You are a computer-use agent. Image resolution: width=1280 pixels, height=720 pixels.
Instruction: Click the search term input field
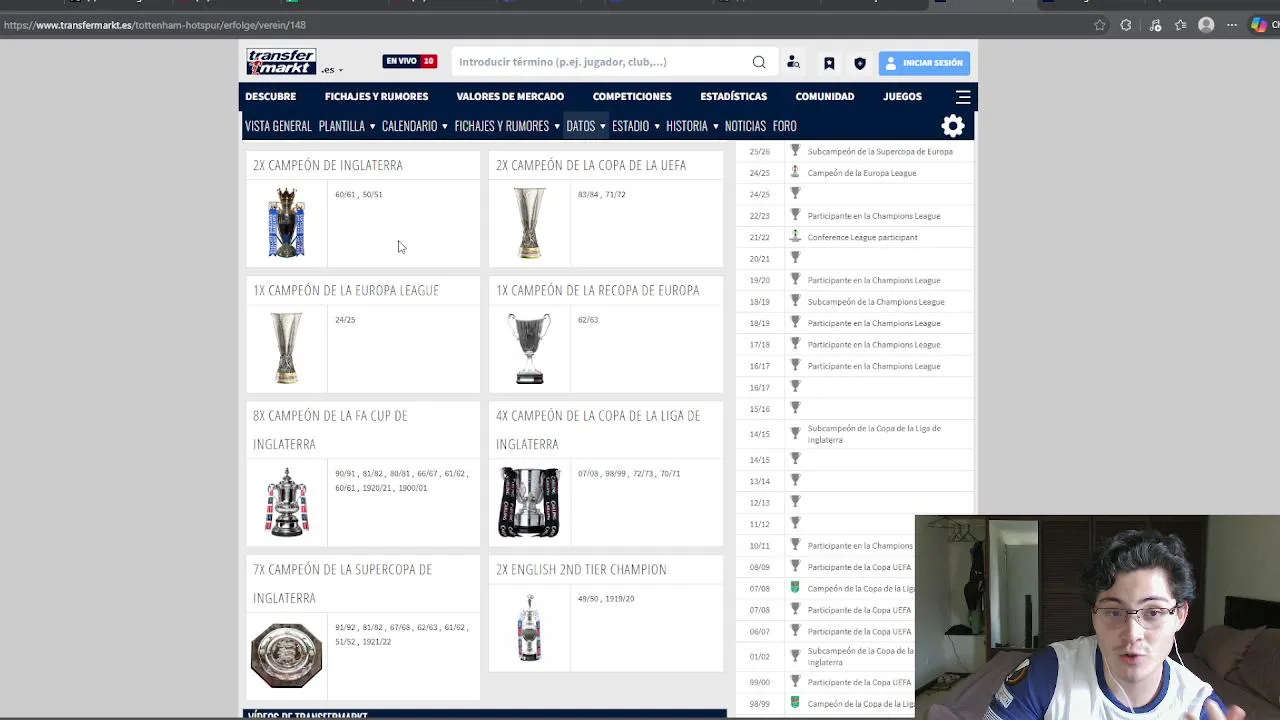tap(600, 62)
